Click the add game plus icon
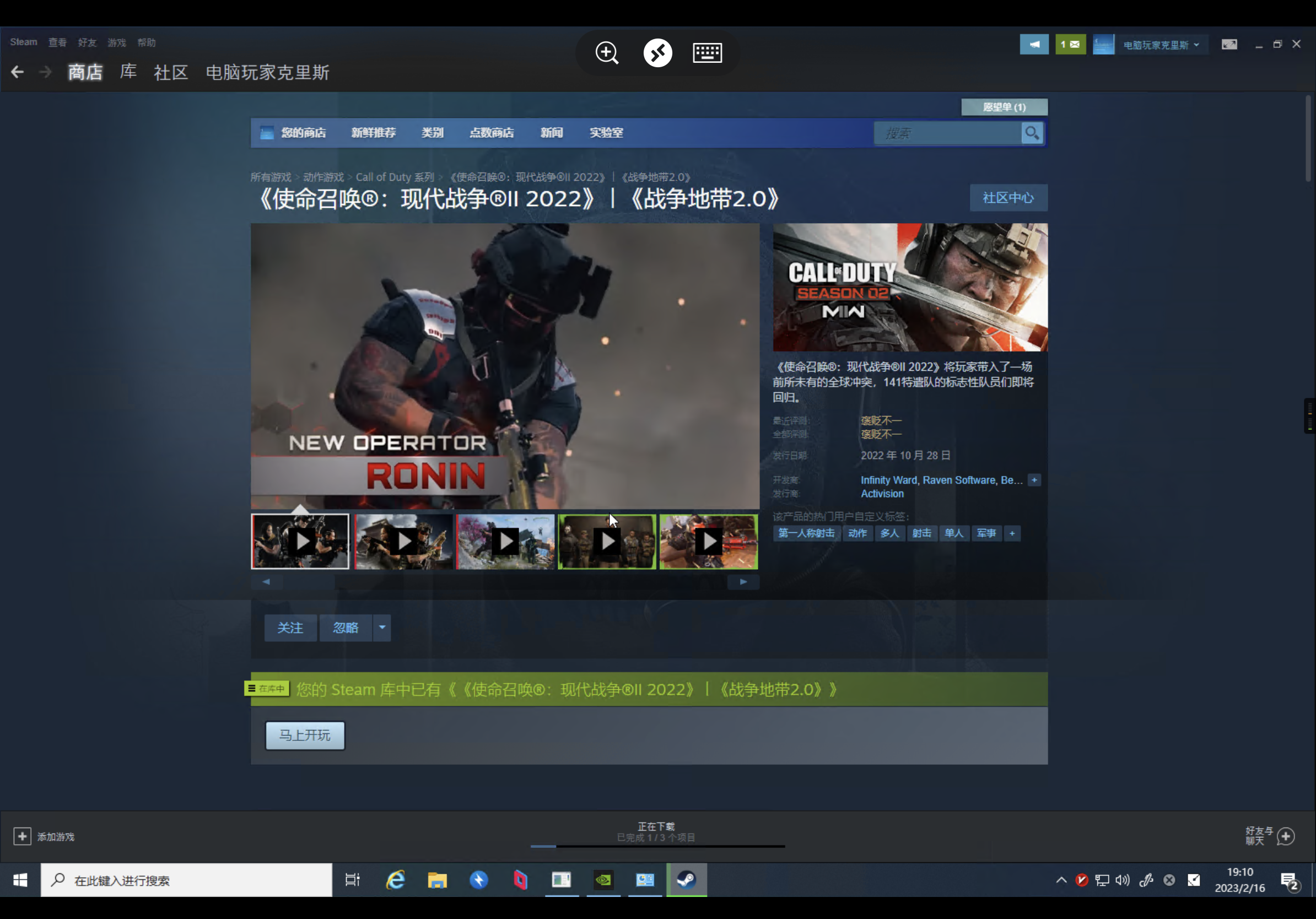This screenshot has width=1316, height=919. 22,836
